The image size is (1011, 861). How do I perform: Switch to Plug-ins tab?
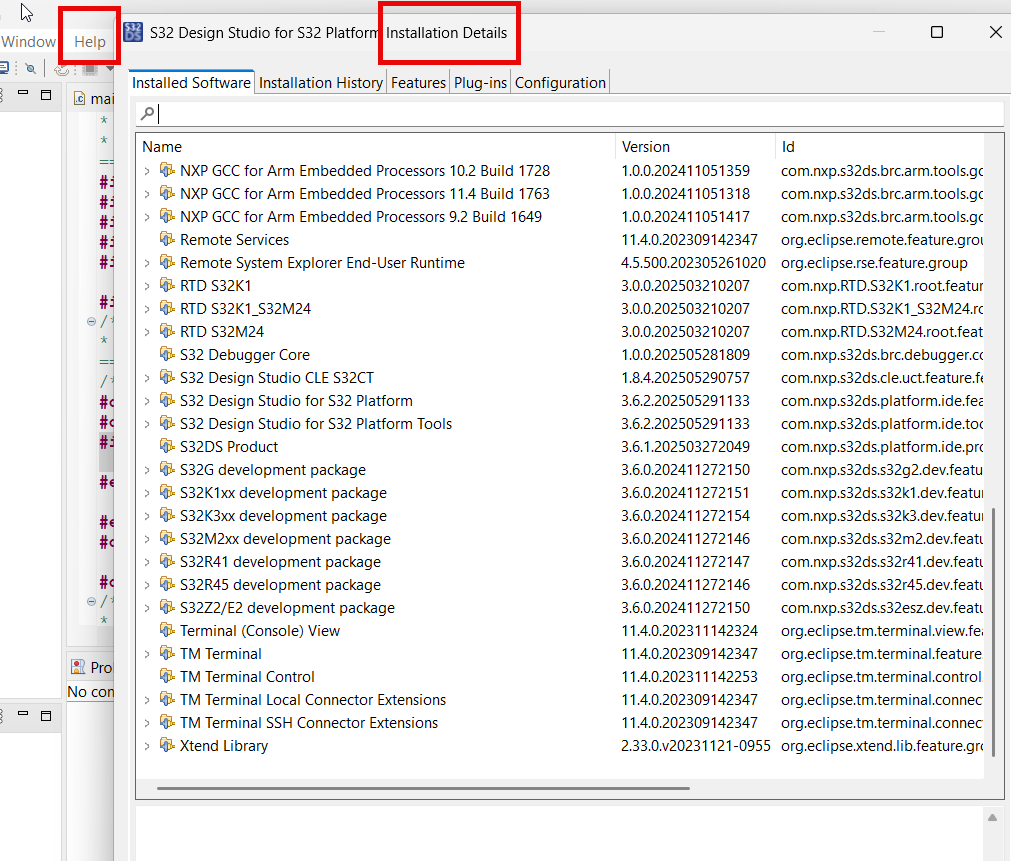pyautogui.click(x=480, y=83)
